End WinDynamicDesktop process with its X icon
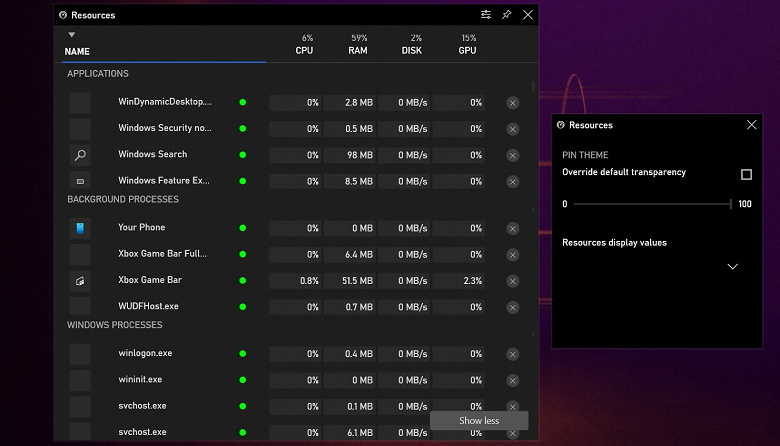 513,103
